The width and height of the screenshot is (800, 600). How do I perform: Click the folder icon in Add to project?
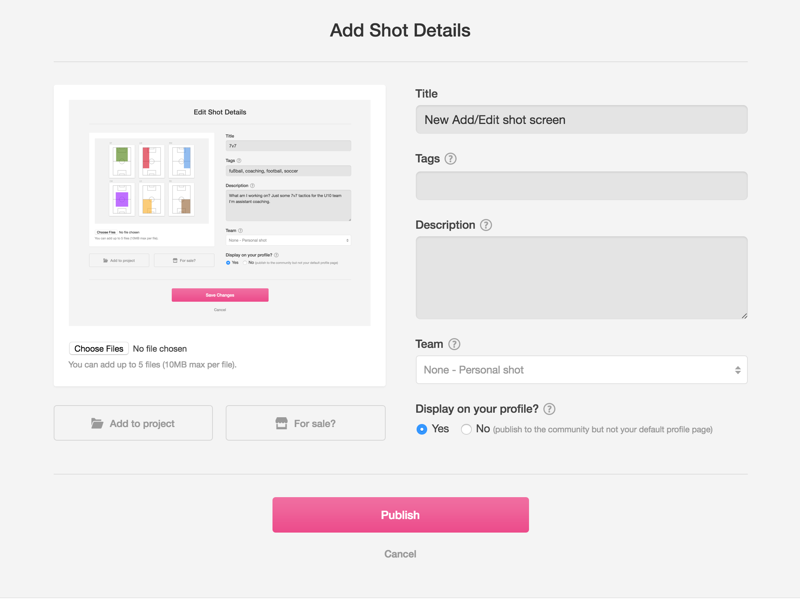click(97, 424)
